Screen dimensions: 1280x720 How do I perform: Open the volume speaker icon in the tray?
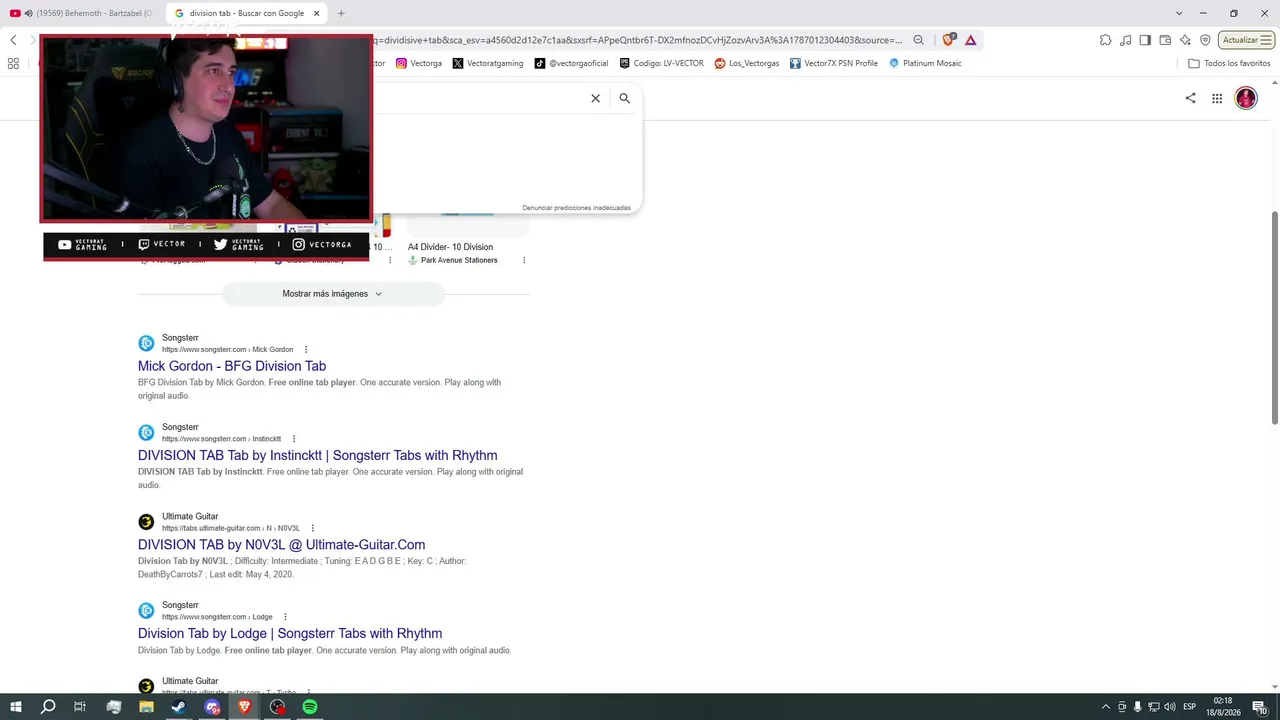(1169, 707)
